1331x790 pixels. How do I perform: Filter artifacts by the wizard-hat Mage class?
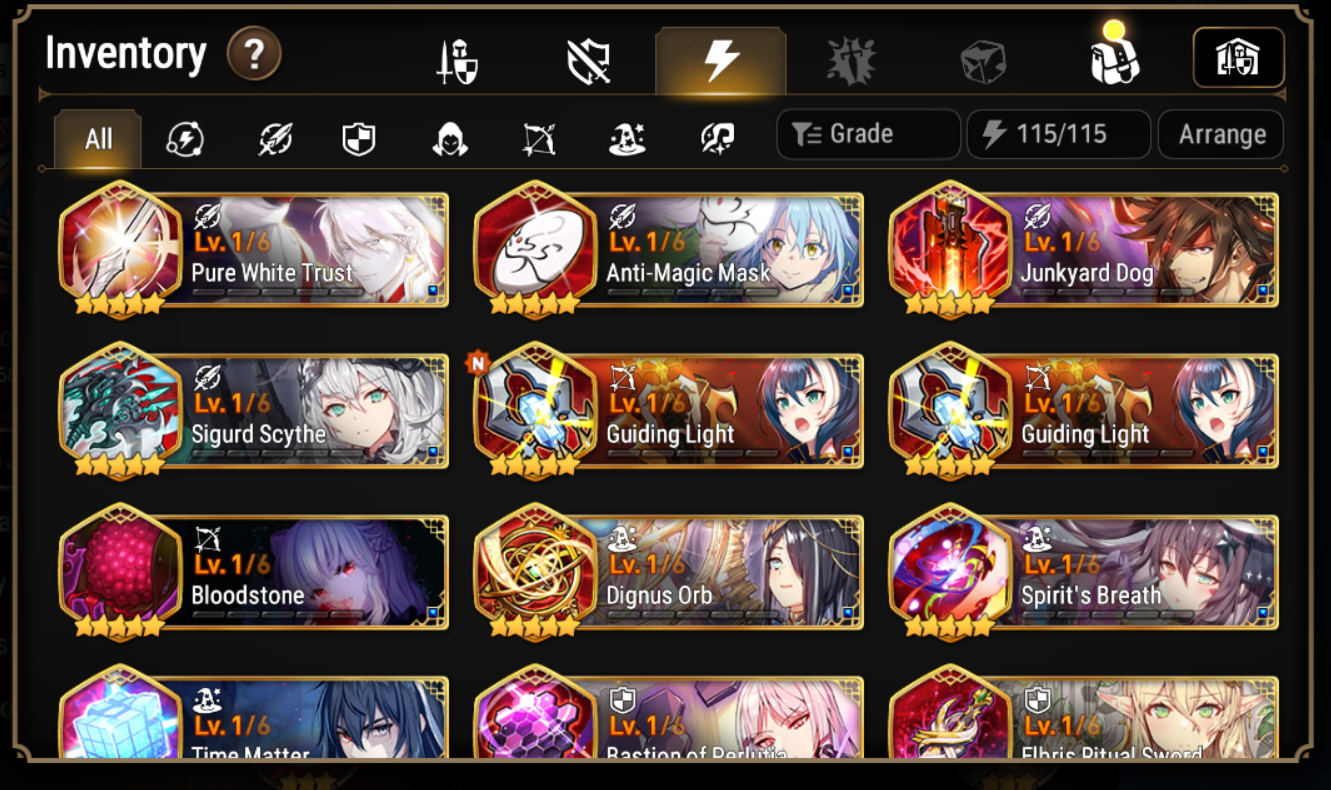[628, 139]
